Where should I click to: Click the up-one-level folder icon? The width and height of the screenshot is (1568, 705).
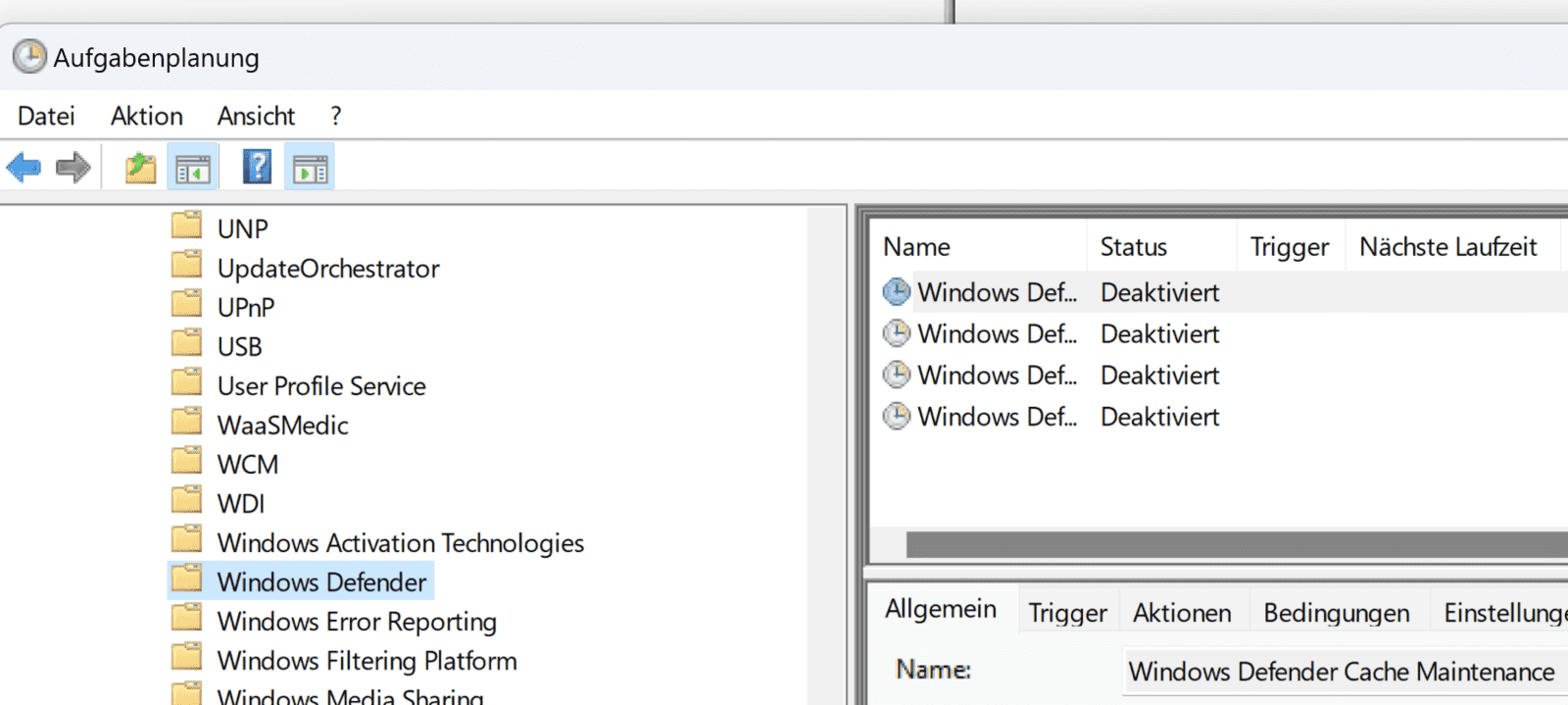141,168
